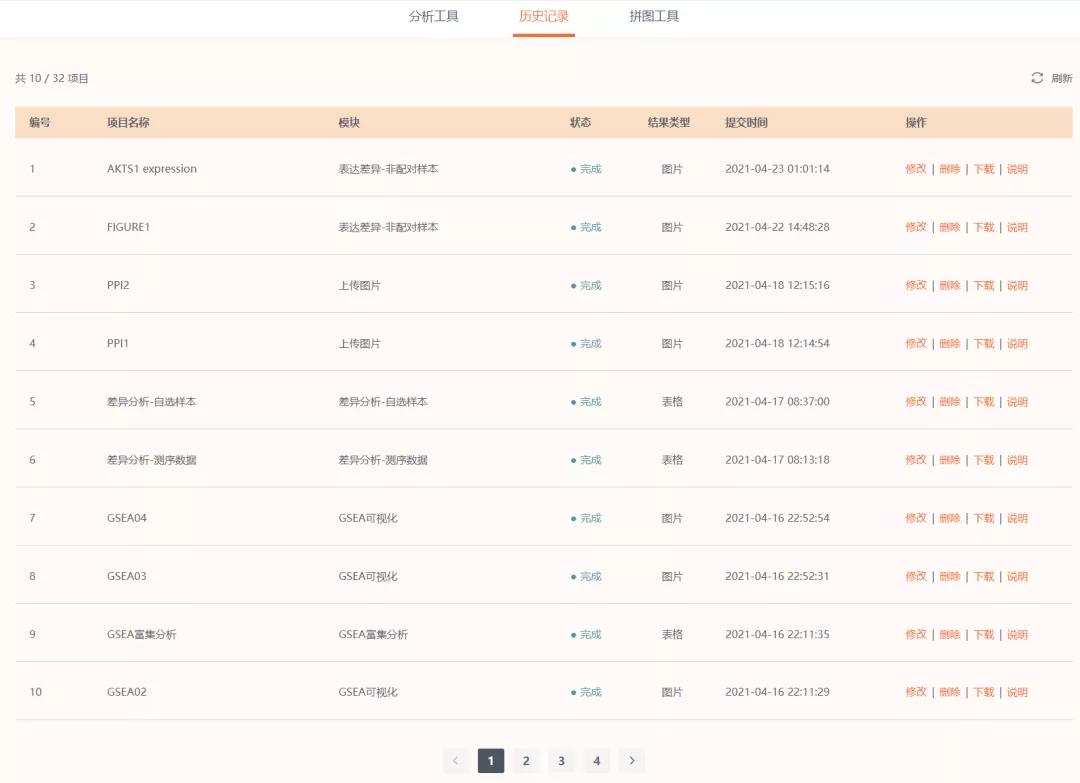Viewport: 1080px width, 783px height.
Task: Go to next page with the right arrow
Action: point(631,760)
